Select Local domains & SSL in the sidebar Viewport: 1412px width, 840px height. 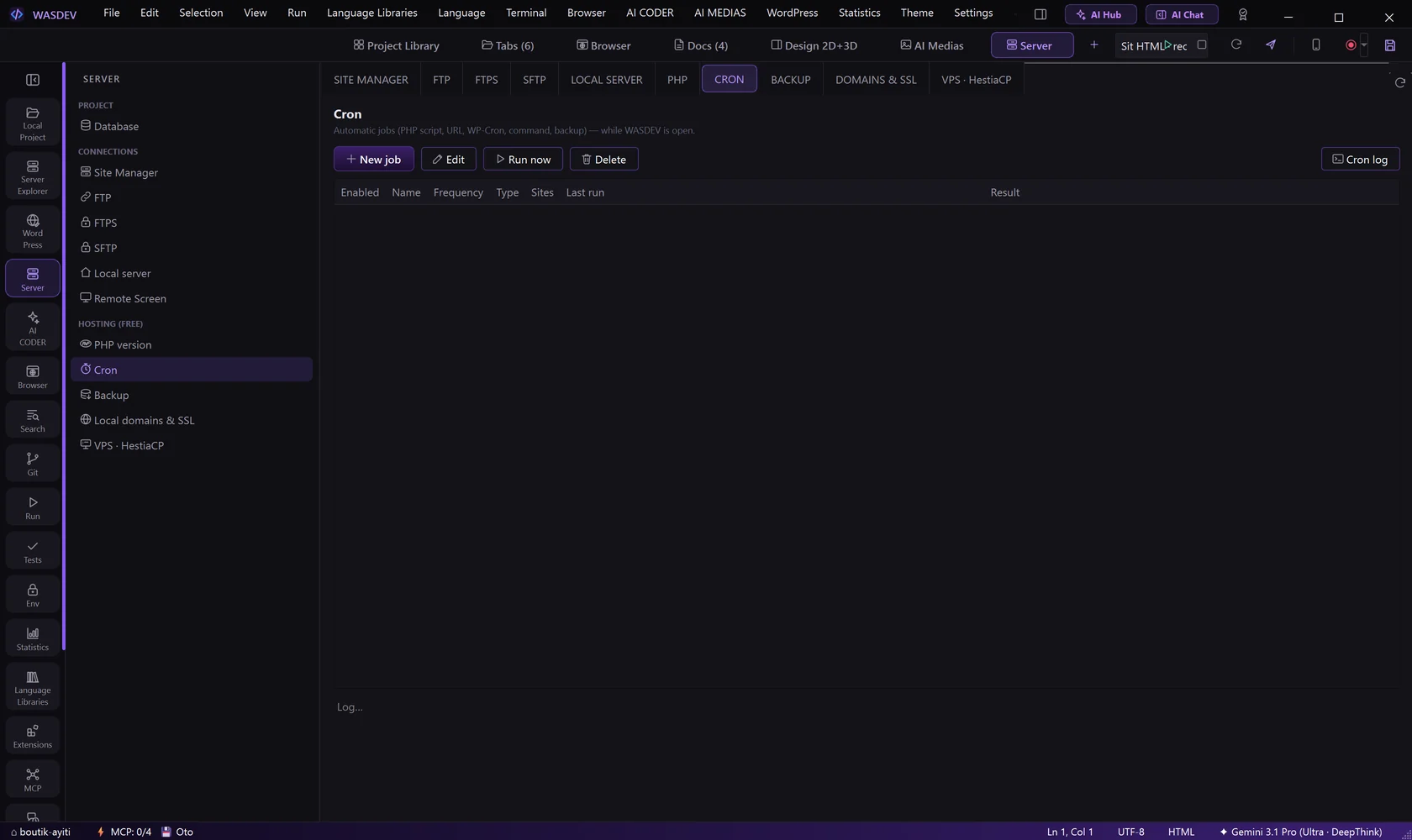[x=192, y=420]
